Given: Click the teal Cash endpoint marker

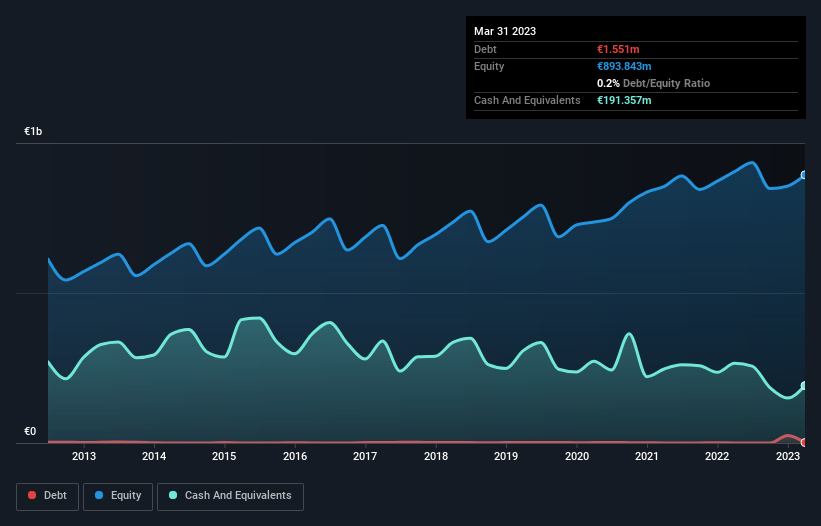Looking at the screenshot, I should (804, 386).
